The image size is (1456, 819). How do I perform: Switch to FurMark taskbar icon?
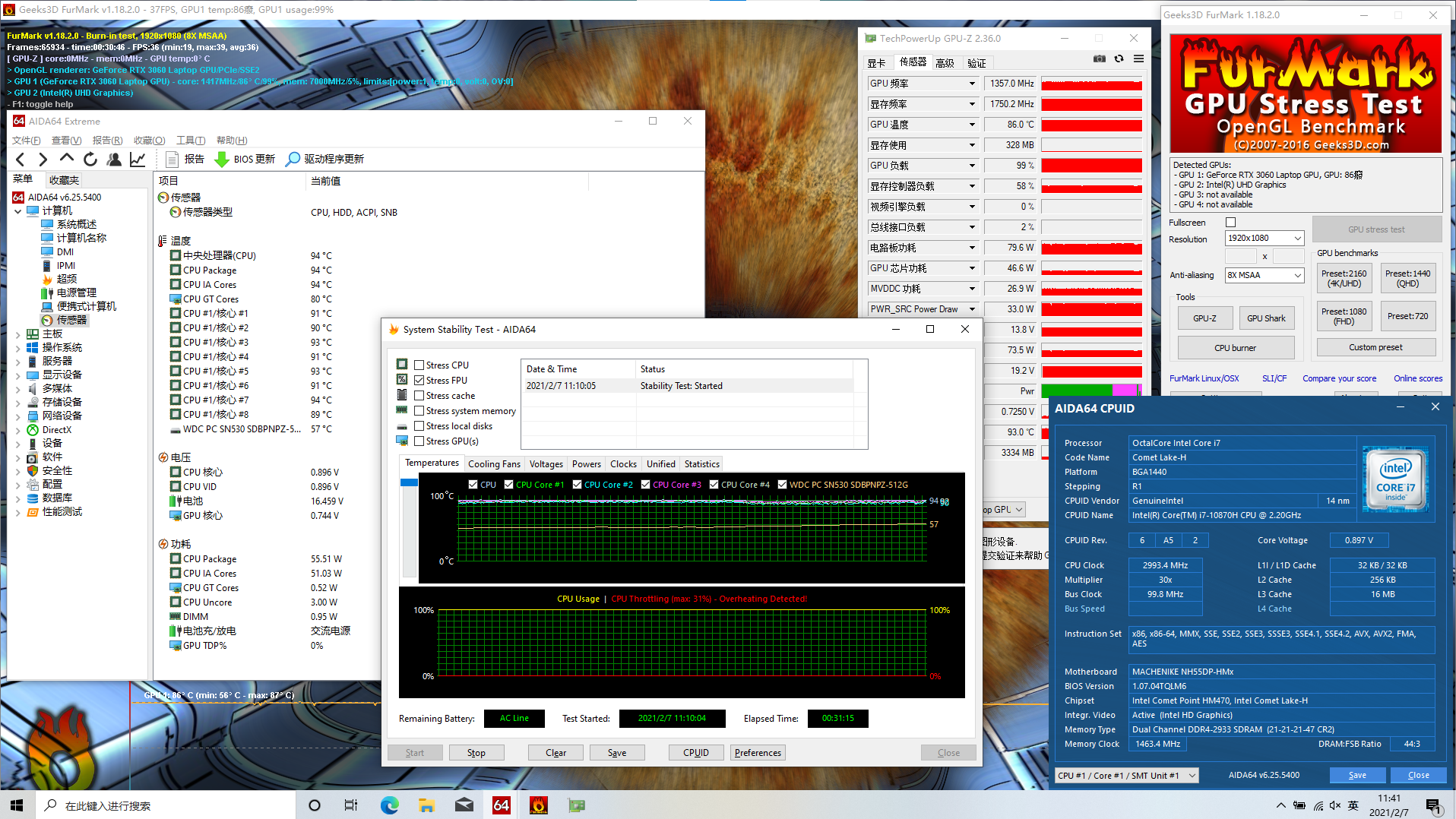tap(539, 805)
